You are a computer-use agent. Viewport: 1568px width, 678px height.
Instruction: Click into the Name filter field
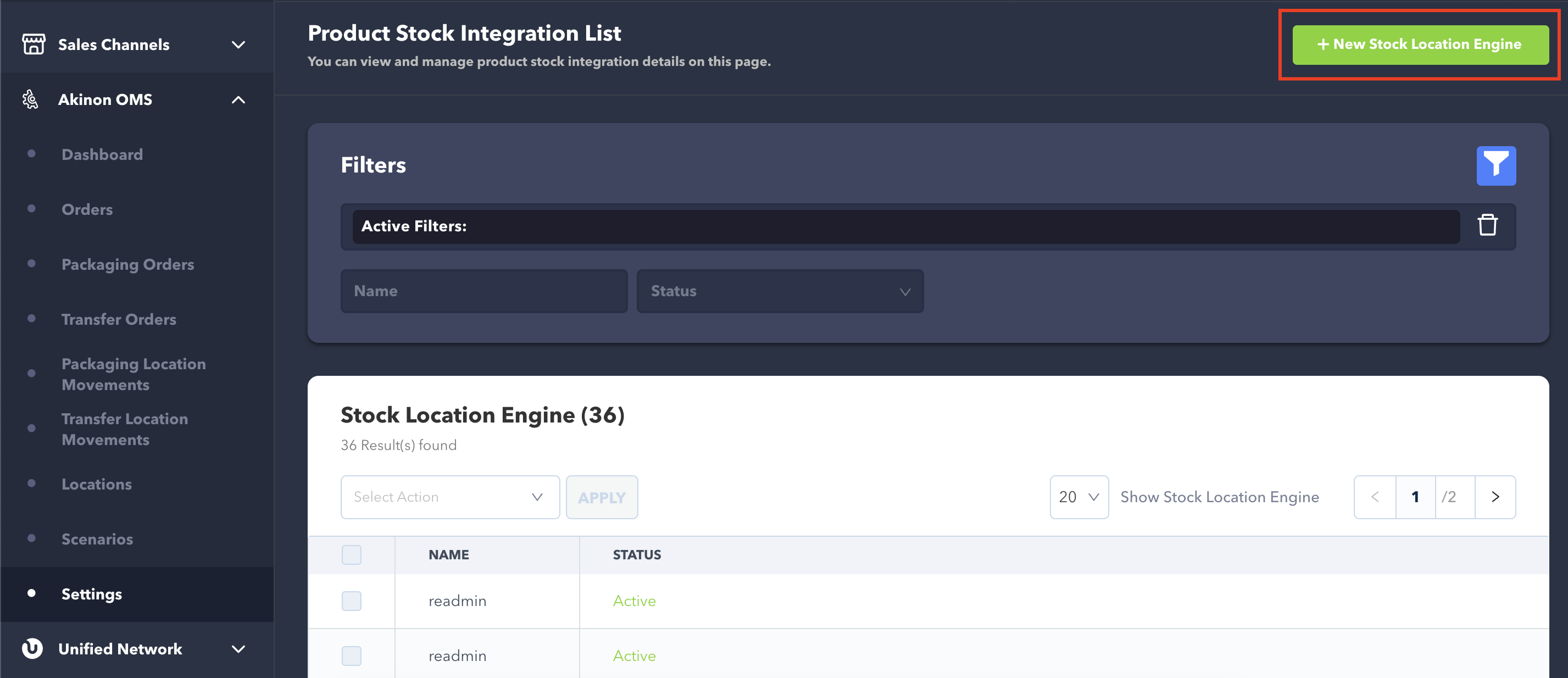point(483,291)
